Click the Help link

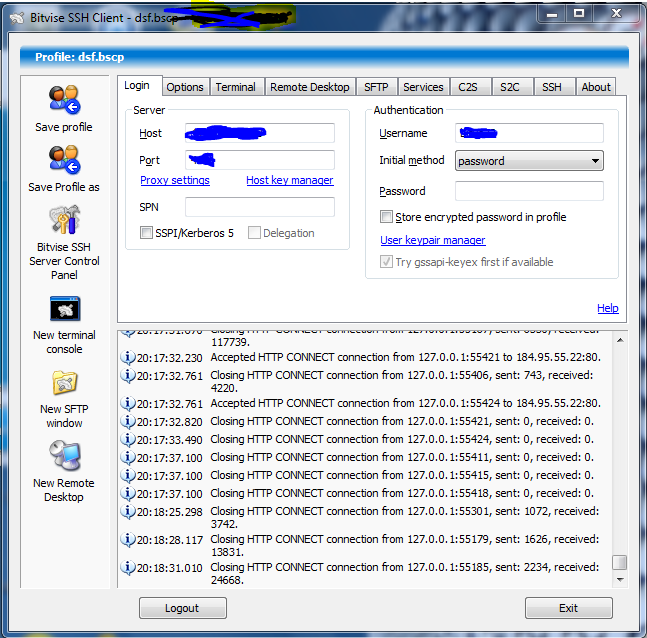[608, 308]
